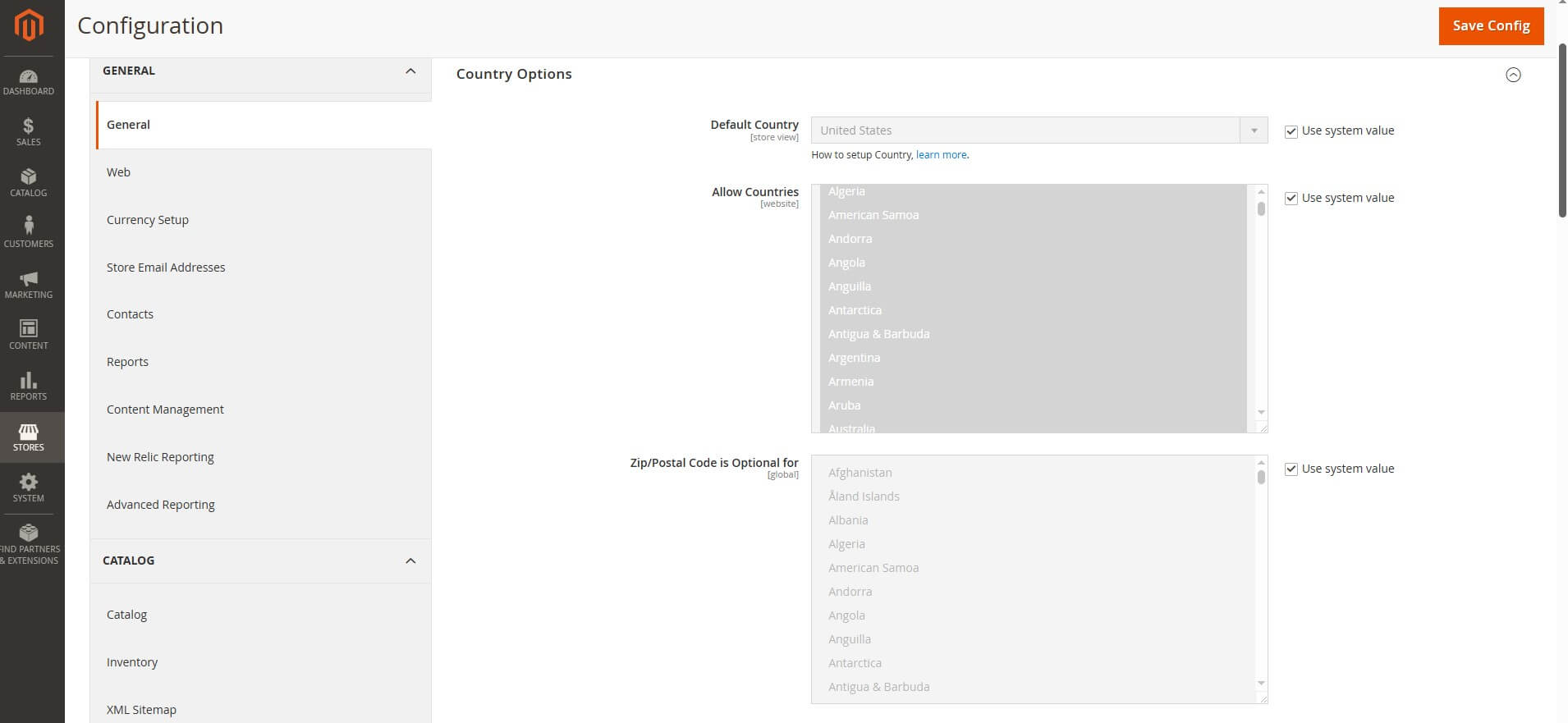Image resolution: width=1568 pixels, height=723 pixels.
Task: Click Allow Countries list scroll down arrow
Action: (x=1261, y=412)
